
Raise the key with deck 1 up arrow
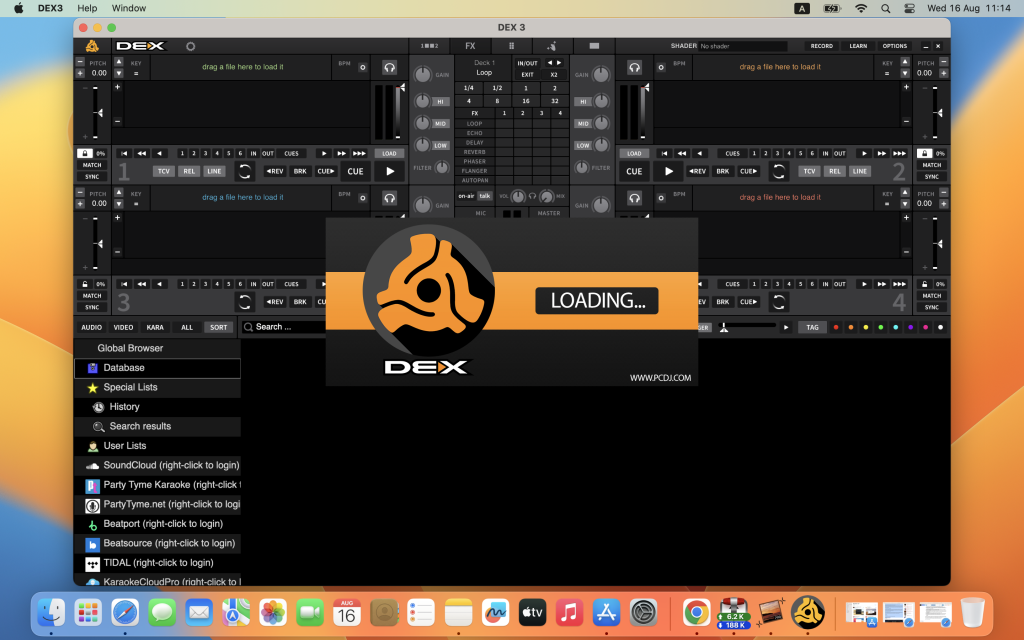[118, 62]
